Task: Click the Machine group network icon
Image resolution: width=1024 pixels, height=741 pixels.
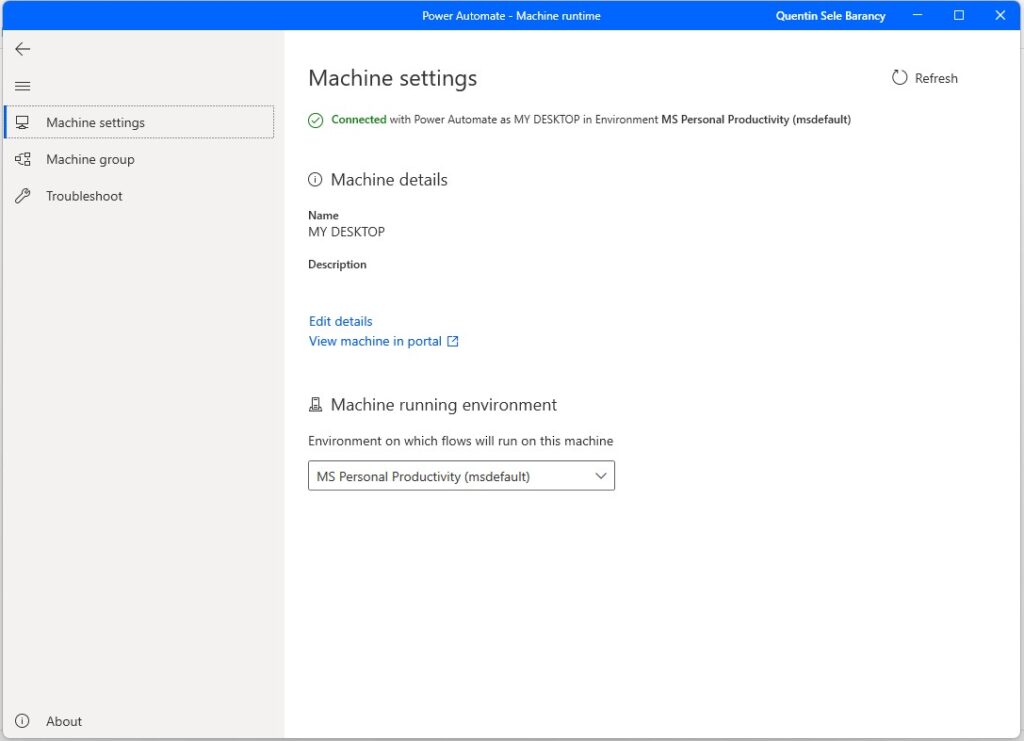Action: [22, 159]
